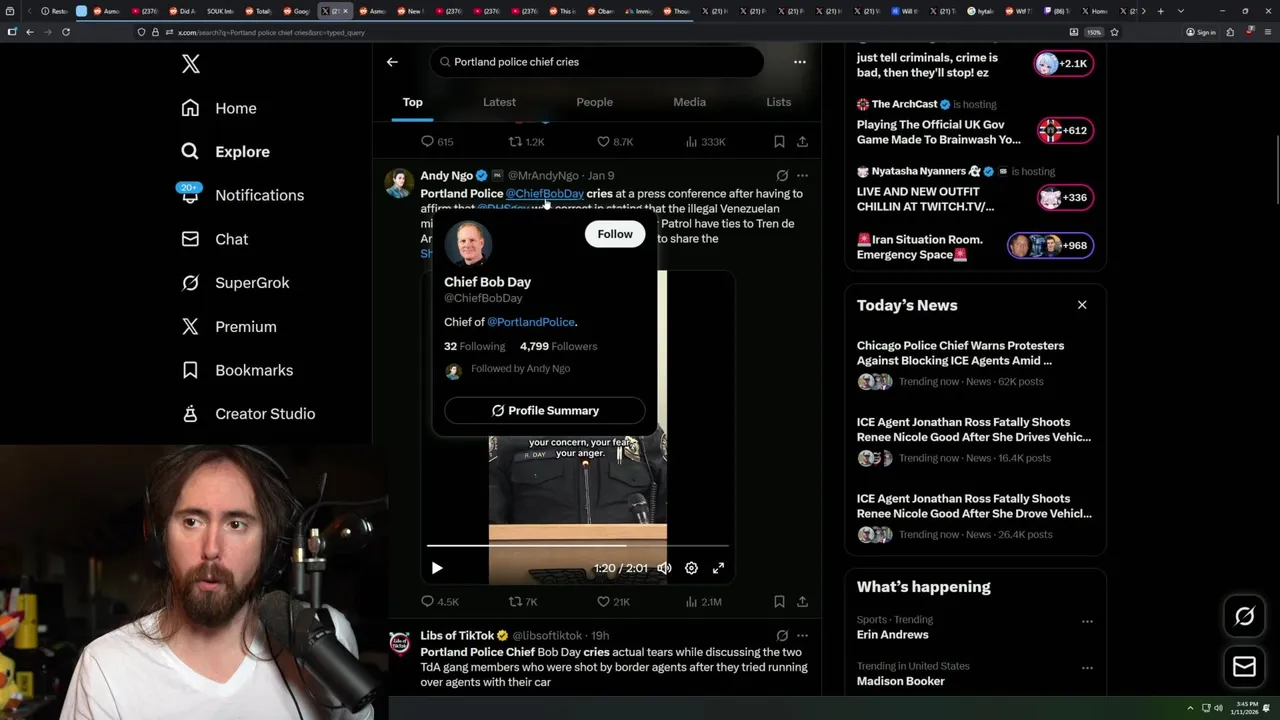Play the video
1280x720 pixels.
437,568
